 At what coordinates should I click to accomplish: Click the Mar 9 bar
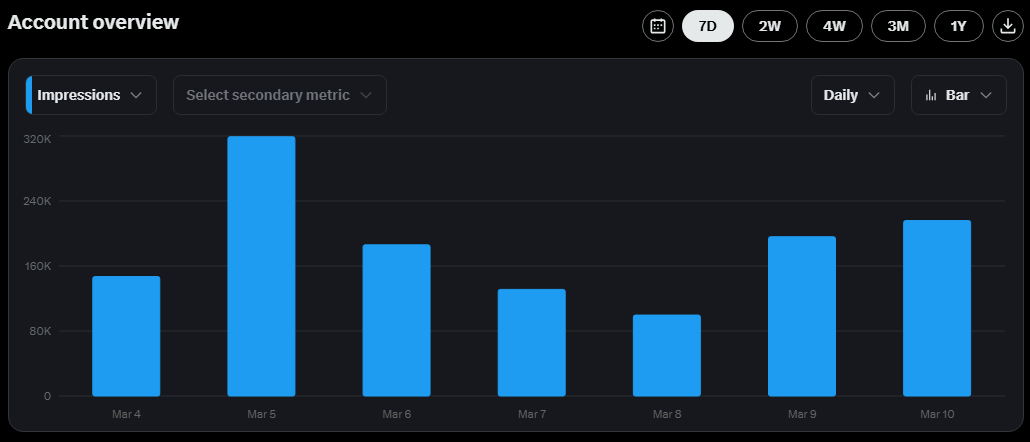tap(802, 316)
